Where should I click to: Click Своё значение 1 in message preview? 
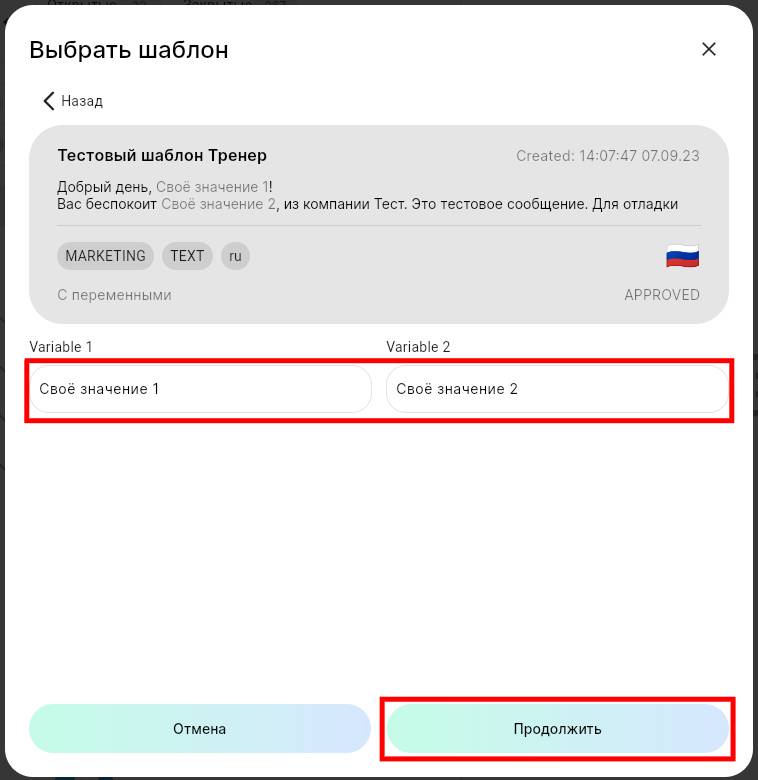coord(212,187)
